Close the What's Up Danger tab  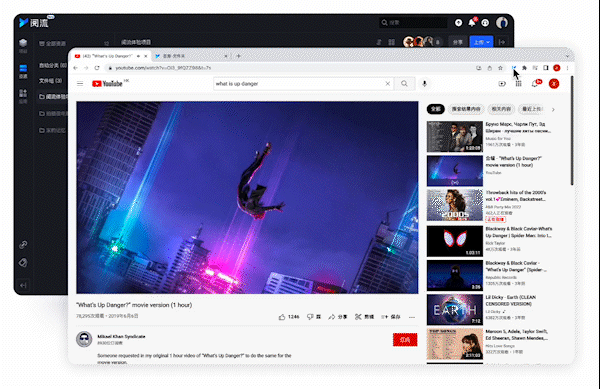point(145,56)
